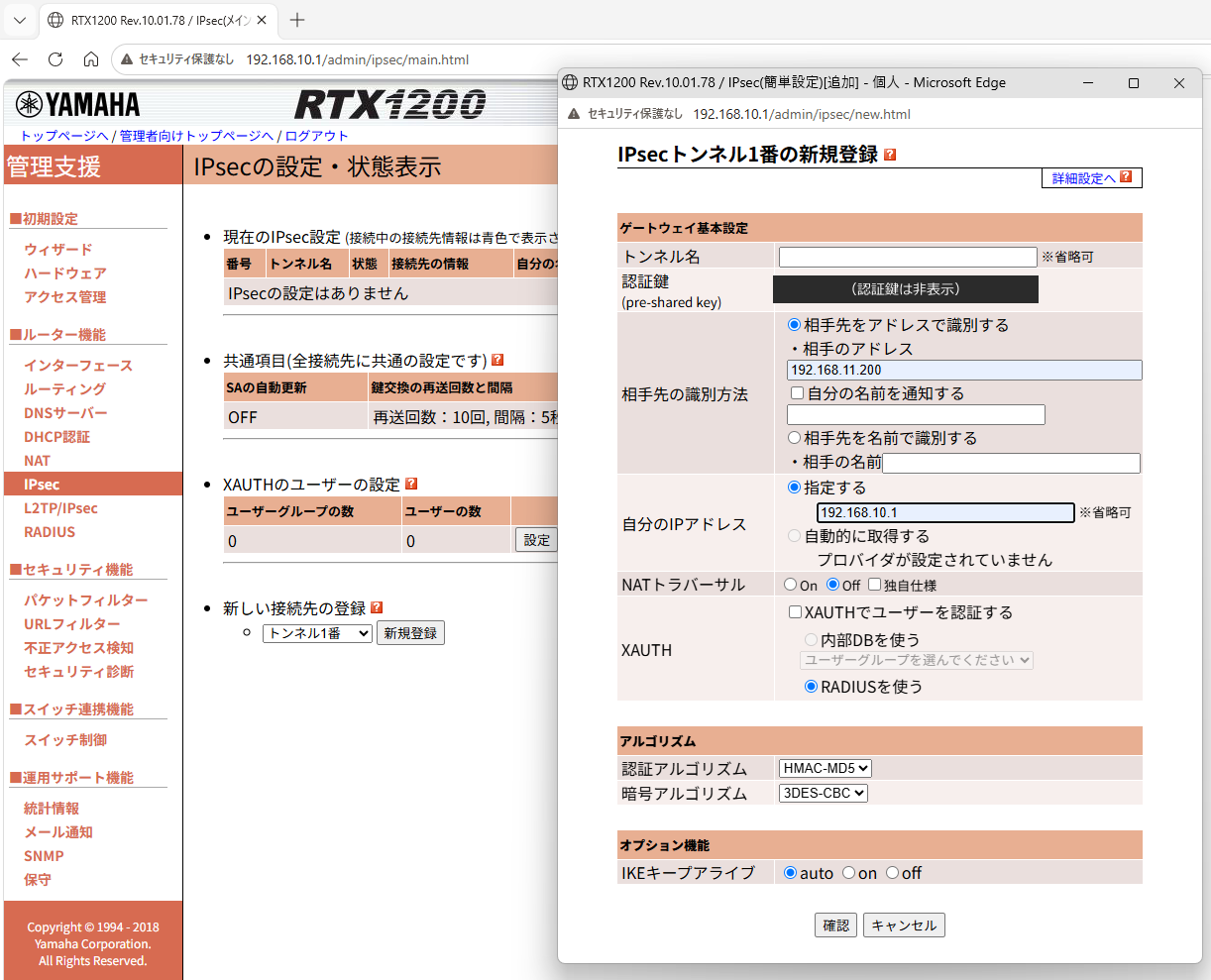
Task: Open 暗号アルゴリズム 3DES-CBC dropdown
Action: (824, 793)
